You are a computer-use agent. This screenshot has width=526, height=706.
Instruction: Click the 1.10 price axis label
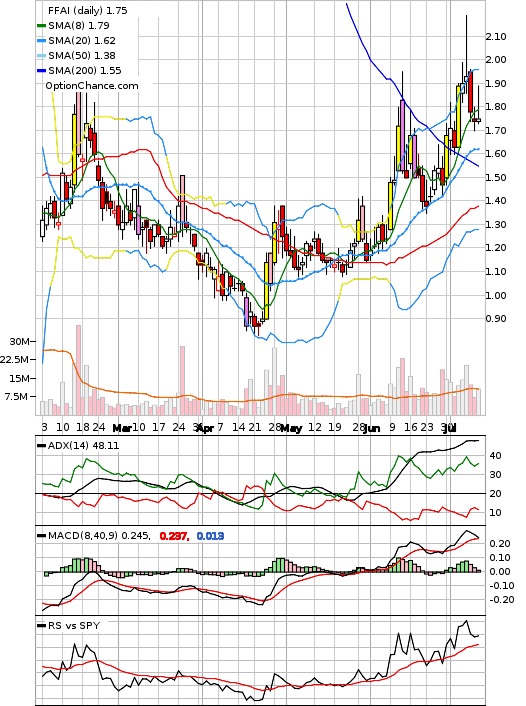(495, 271)
